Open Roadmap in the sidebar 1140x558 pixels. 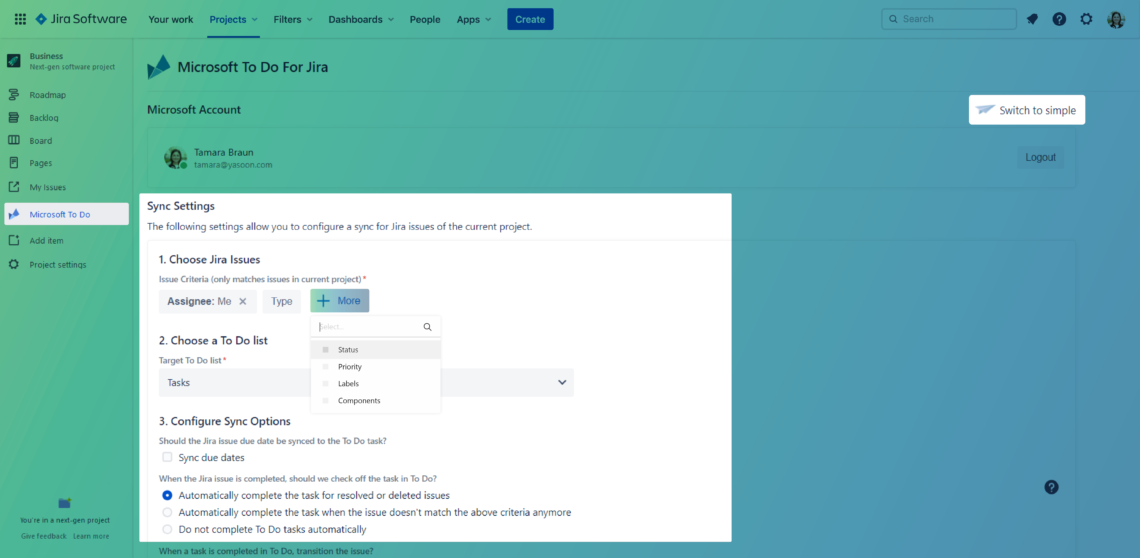[x=47, y=95]
